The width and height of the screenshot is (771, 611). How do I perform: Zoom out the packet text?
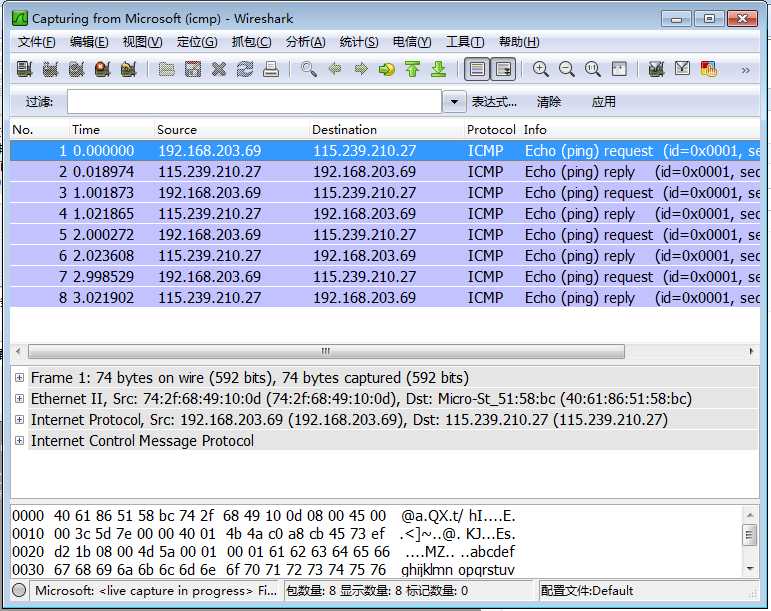pos(567,69)
